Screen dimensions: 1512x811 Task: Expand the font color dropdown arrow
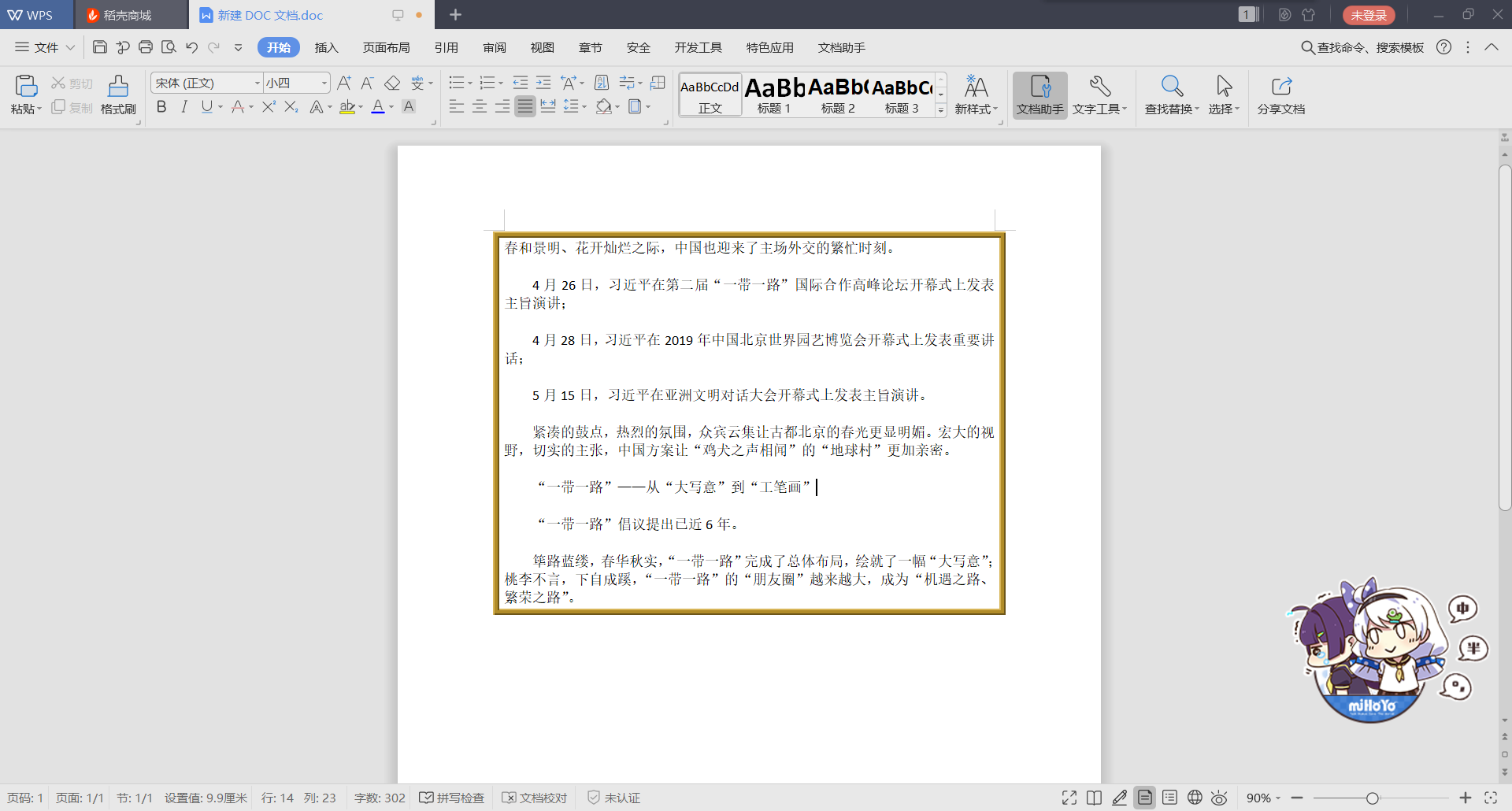[391, 106]
